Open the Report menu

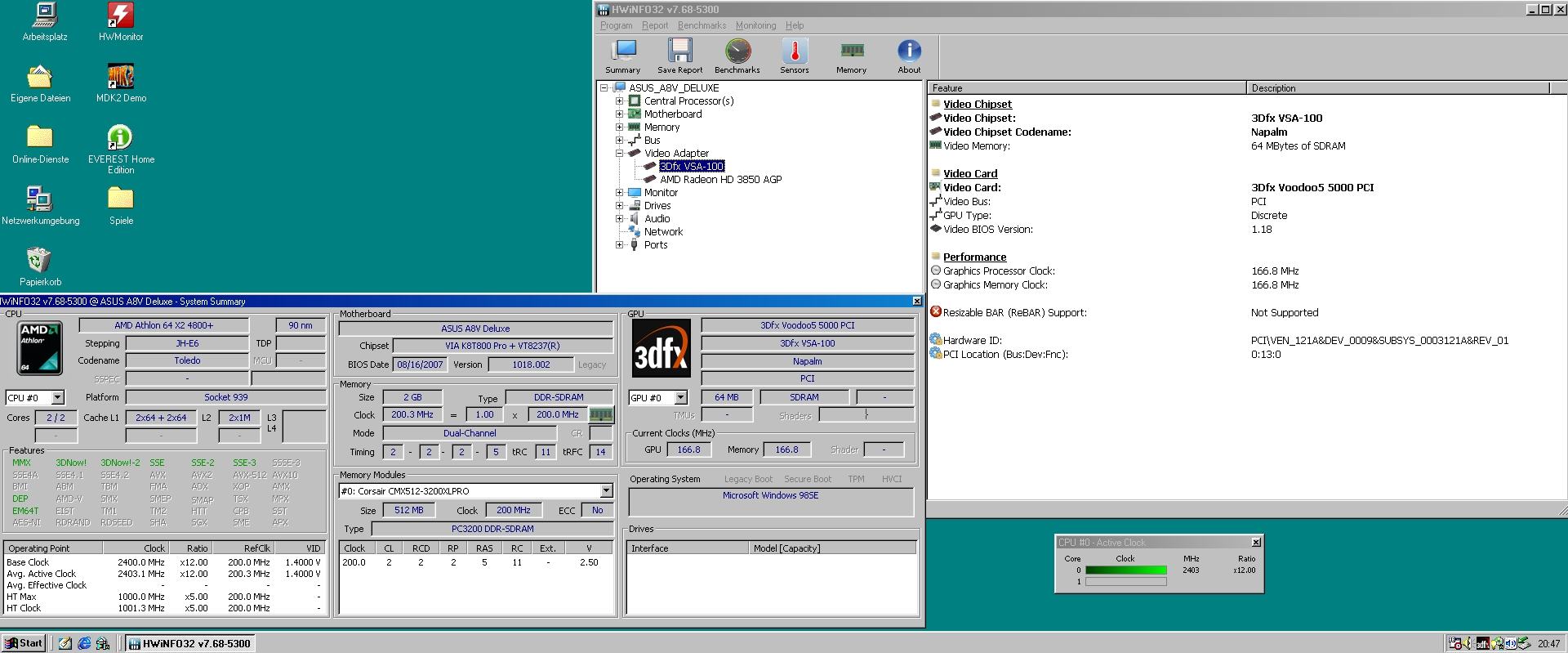[655, 25]
